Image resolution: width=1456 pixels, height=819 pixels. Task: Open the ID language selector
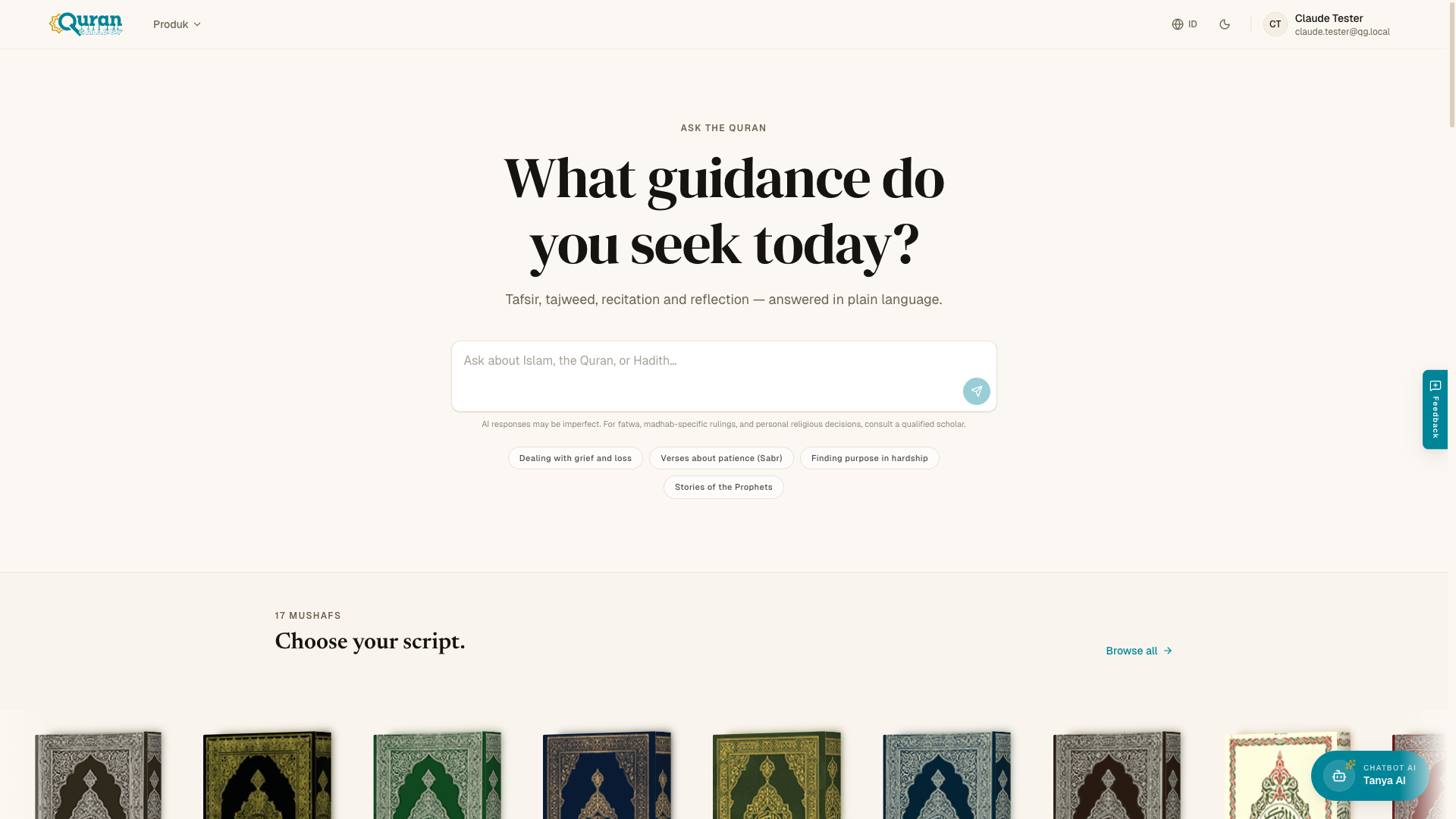[1185, 24]
